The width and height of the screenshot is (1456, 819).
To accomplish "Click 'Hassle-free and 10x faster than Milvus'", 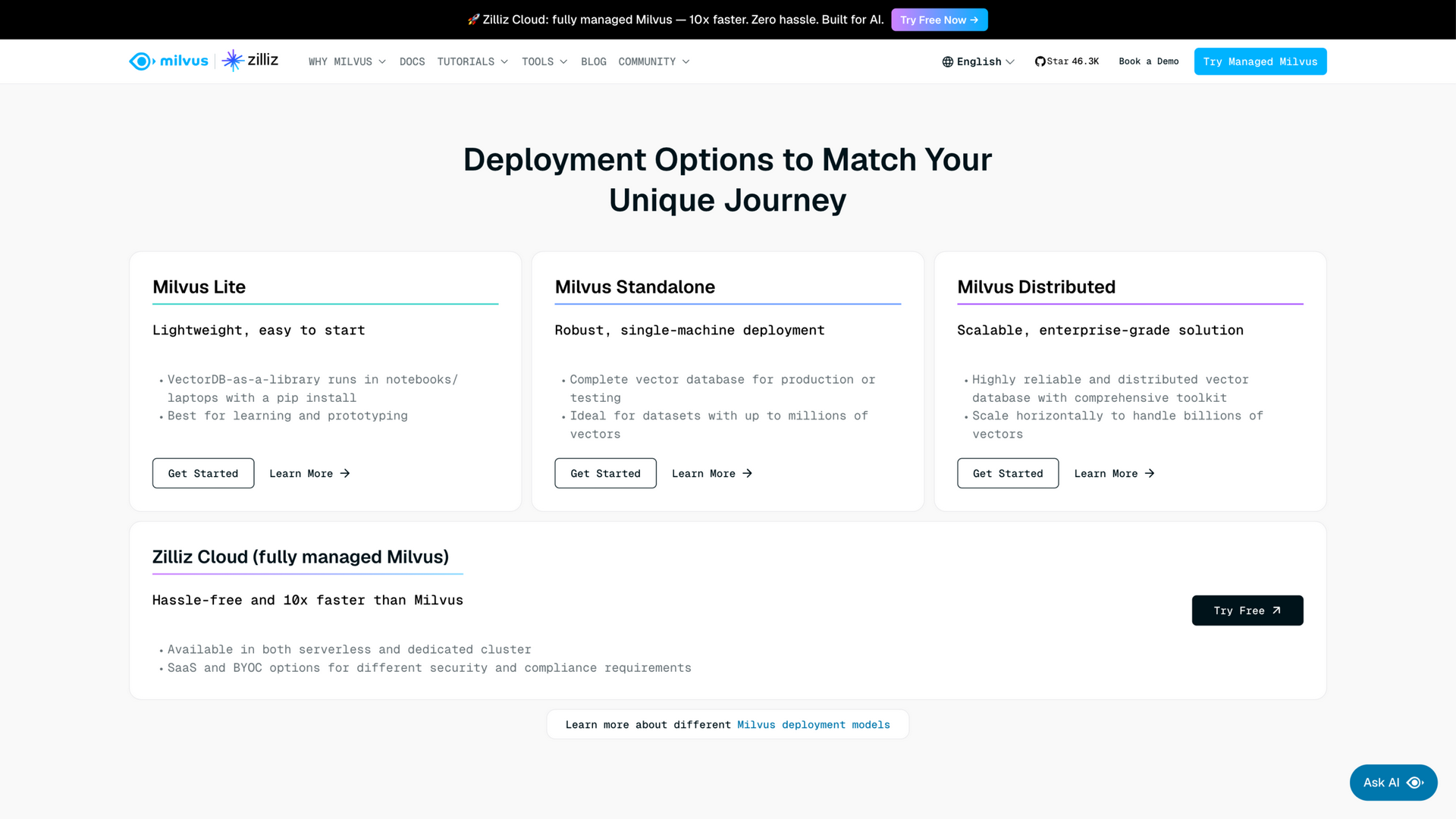I will coord(308,600).
